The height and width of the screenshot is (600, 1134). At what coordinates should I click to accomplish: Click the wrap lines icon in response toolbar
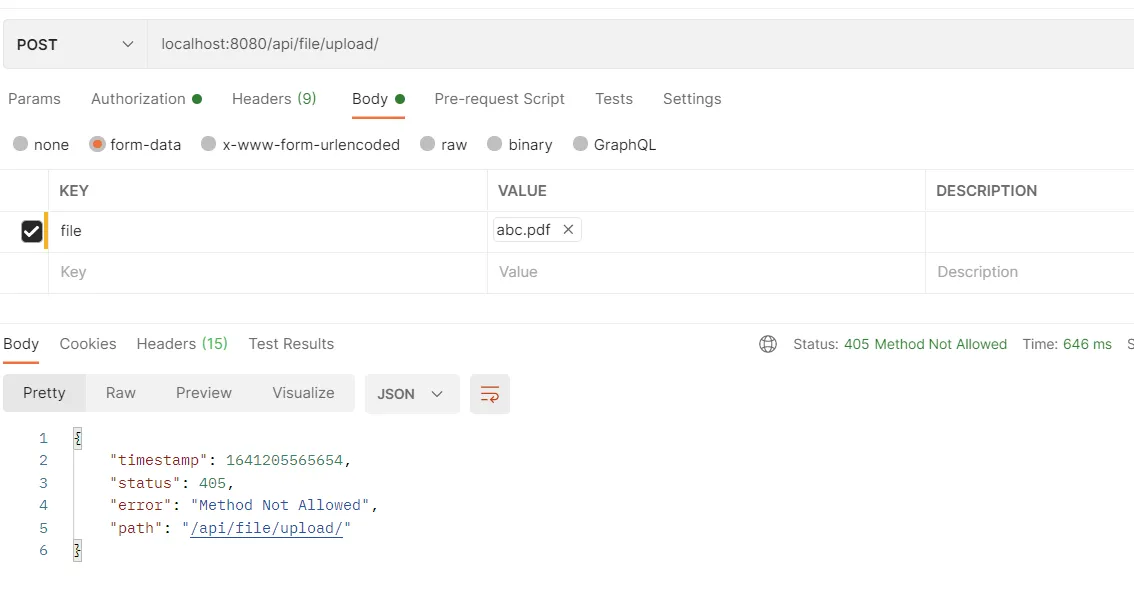pos(490,394)
